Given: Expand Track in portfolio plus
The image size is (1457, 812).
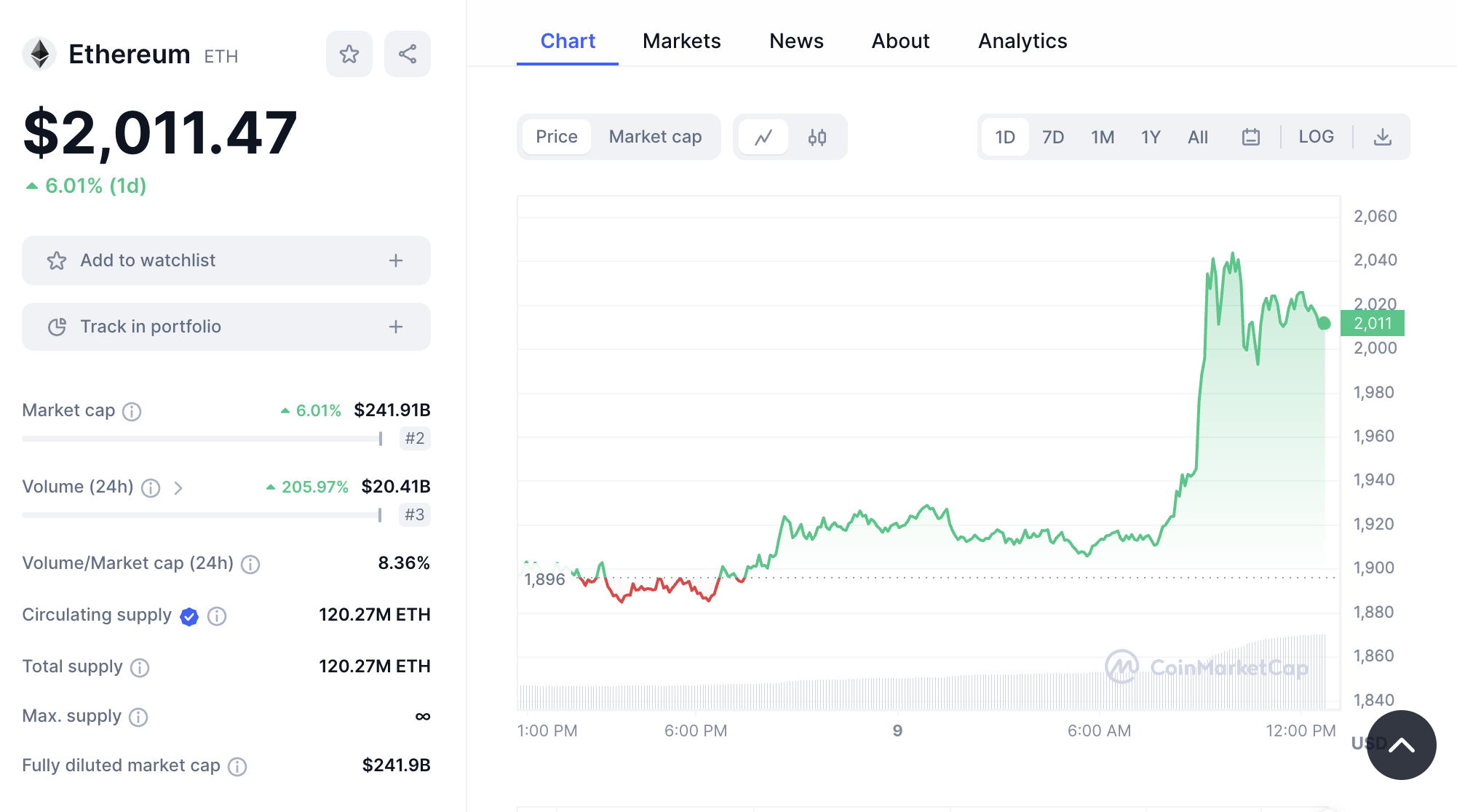Looking at the screenshot, I should (x=396, y=327).
